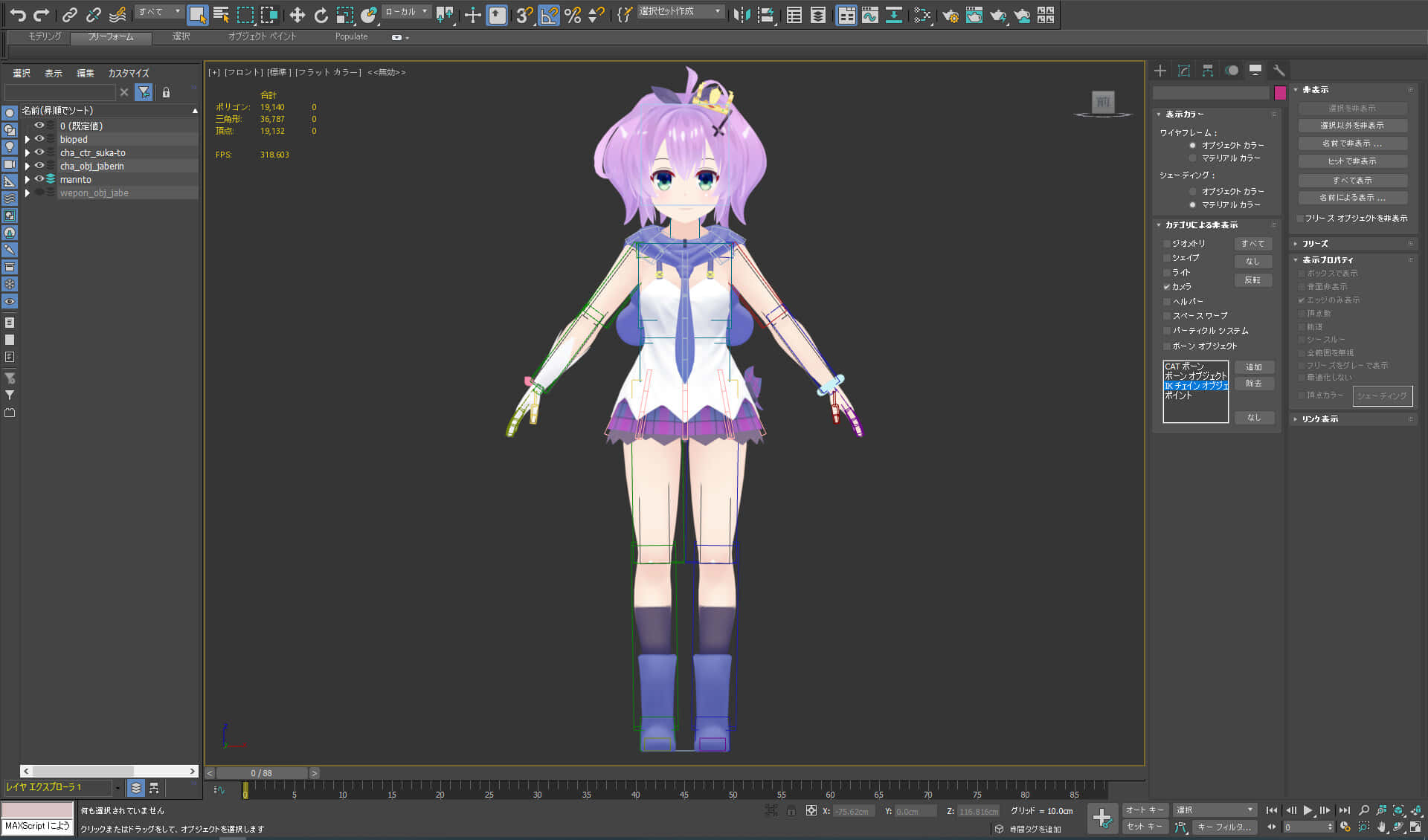The width and height of the screenshot is (1428, 840).
Task: Check フリーズ オブジェクトを非表示 checkbox
Action: [1300, 219]
